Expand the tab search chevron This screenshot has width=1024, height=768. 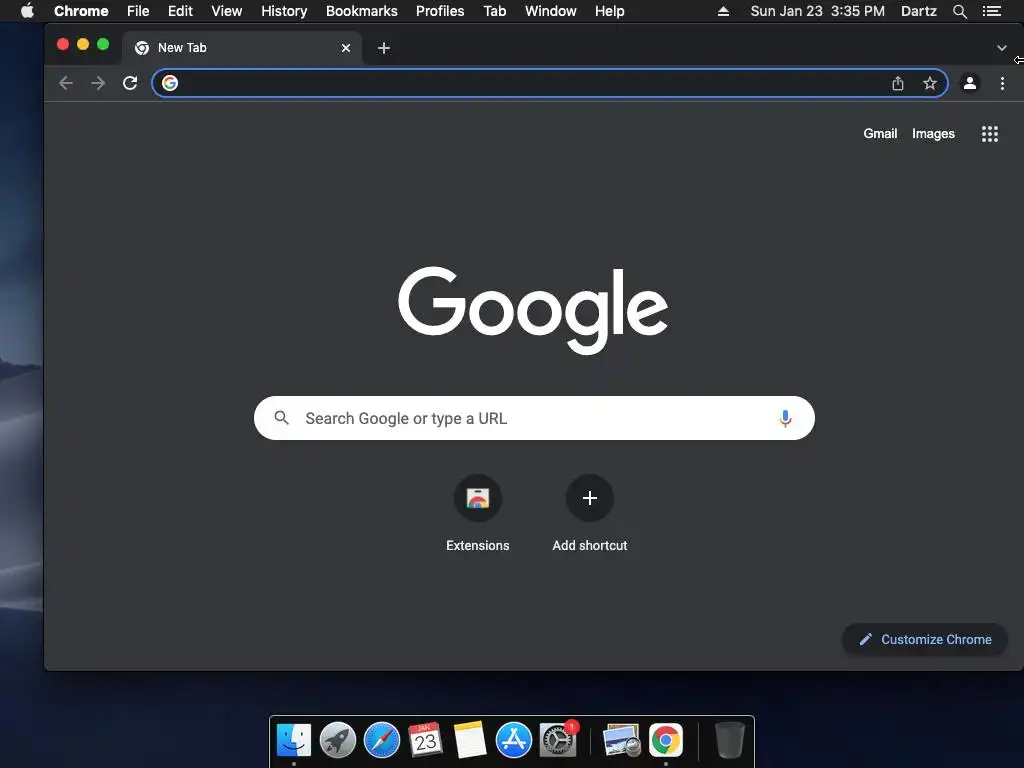point(1002,48)
